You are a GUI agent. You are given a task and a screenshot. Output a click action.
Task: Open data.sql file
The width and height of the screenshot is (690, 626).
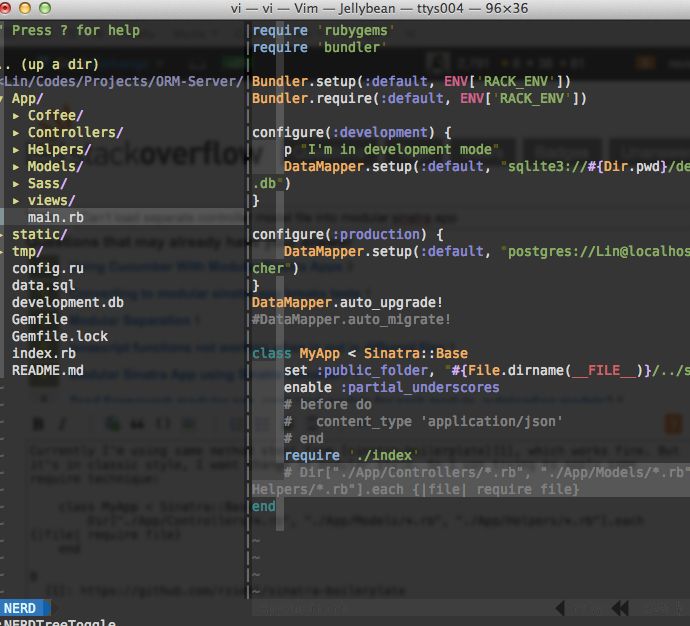pyautogui.click(x=44, y=286)
